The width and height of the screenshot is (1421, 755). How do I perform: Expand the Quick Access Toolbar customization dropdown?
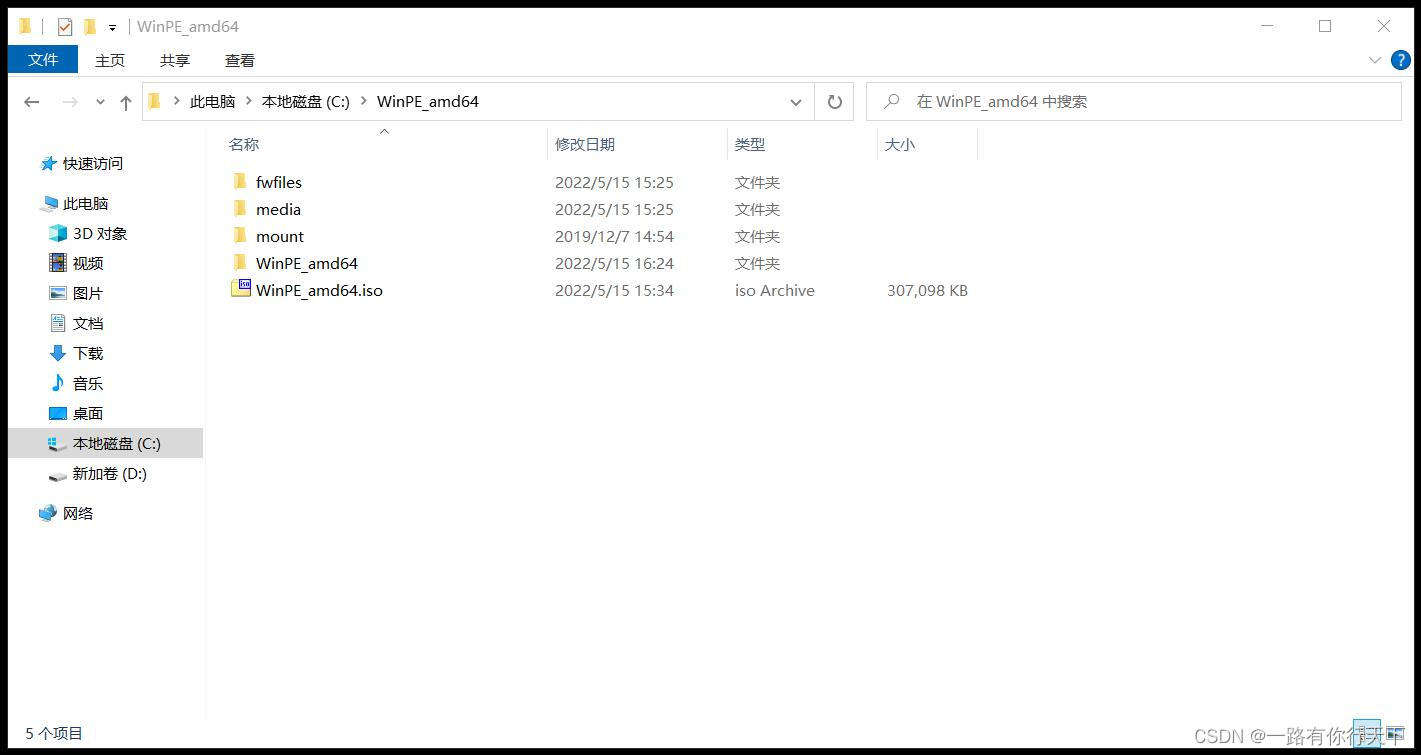[112, 27]
